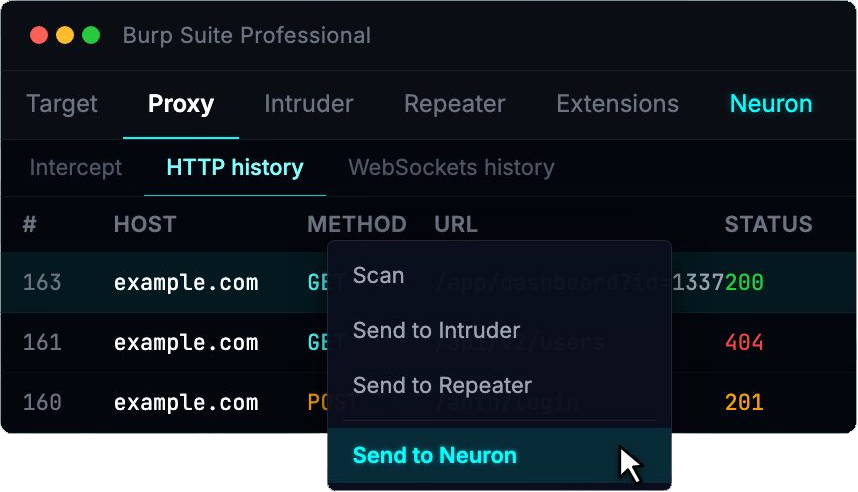Sort by the STATUS column header

[x=768, y=224]
